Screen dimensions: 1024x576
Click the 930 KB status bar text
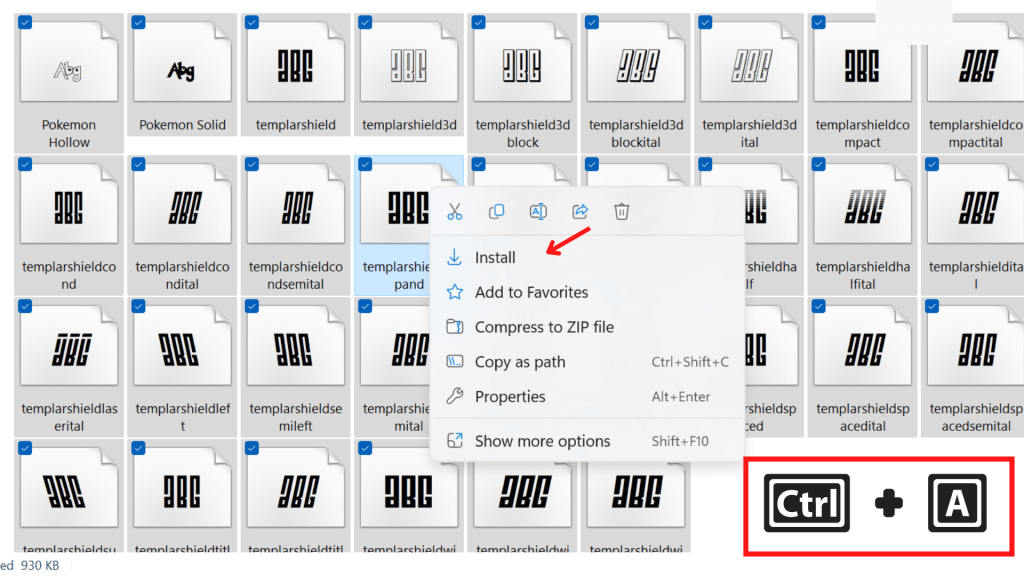40,566
